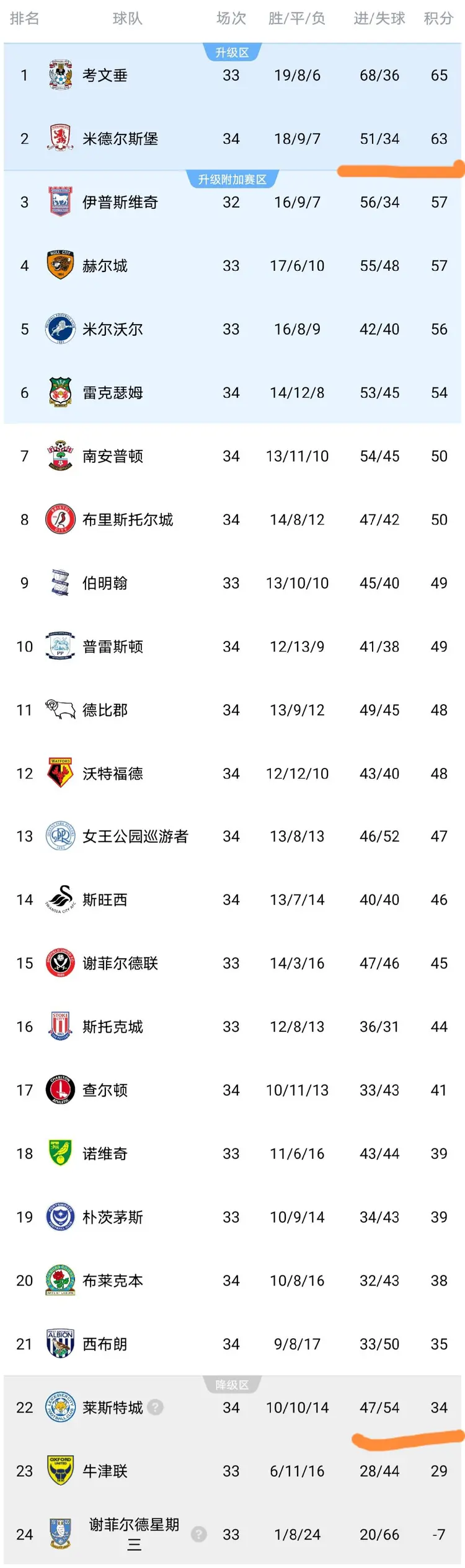This screenshot has height=1568, width=465.
Task: Select the 胜/平/负 column header
Action: [297, 19]
